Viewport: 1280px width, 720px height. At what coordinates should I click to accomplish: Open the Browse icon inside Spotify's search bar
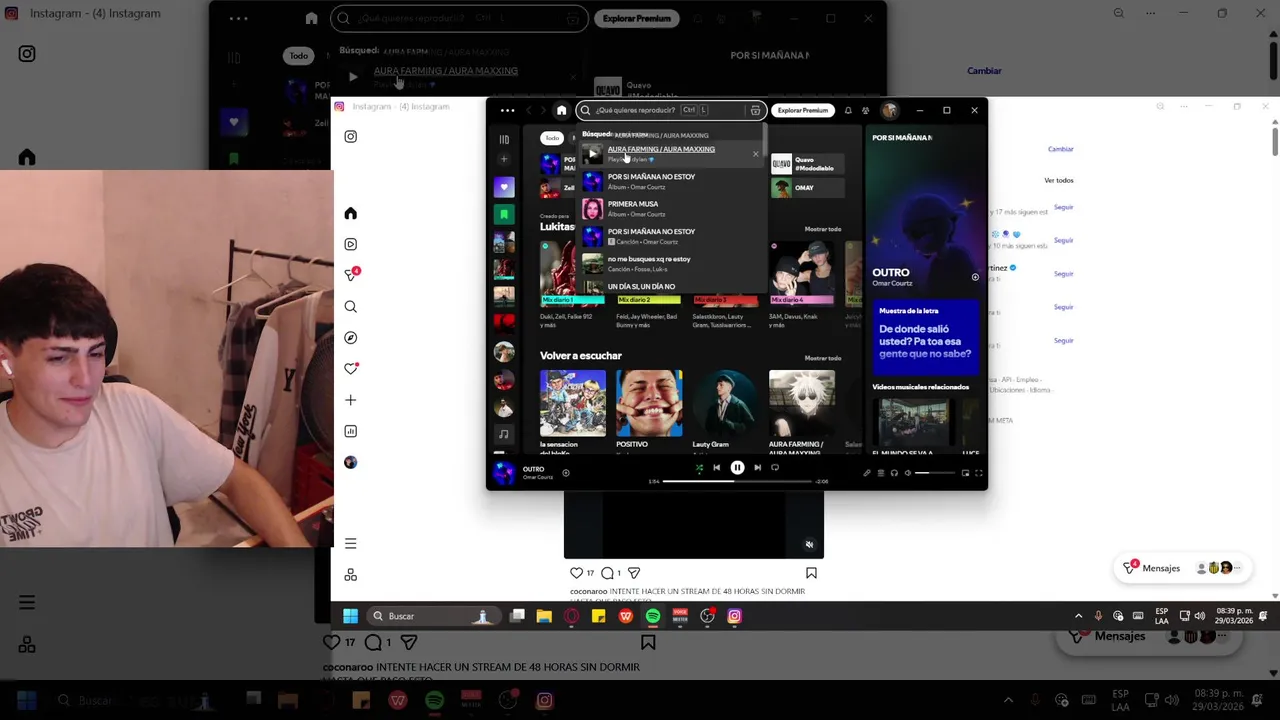[755, 110]
